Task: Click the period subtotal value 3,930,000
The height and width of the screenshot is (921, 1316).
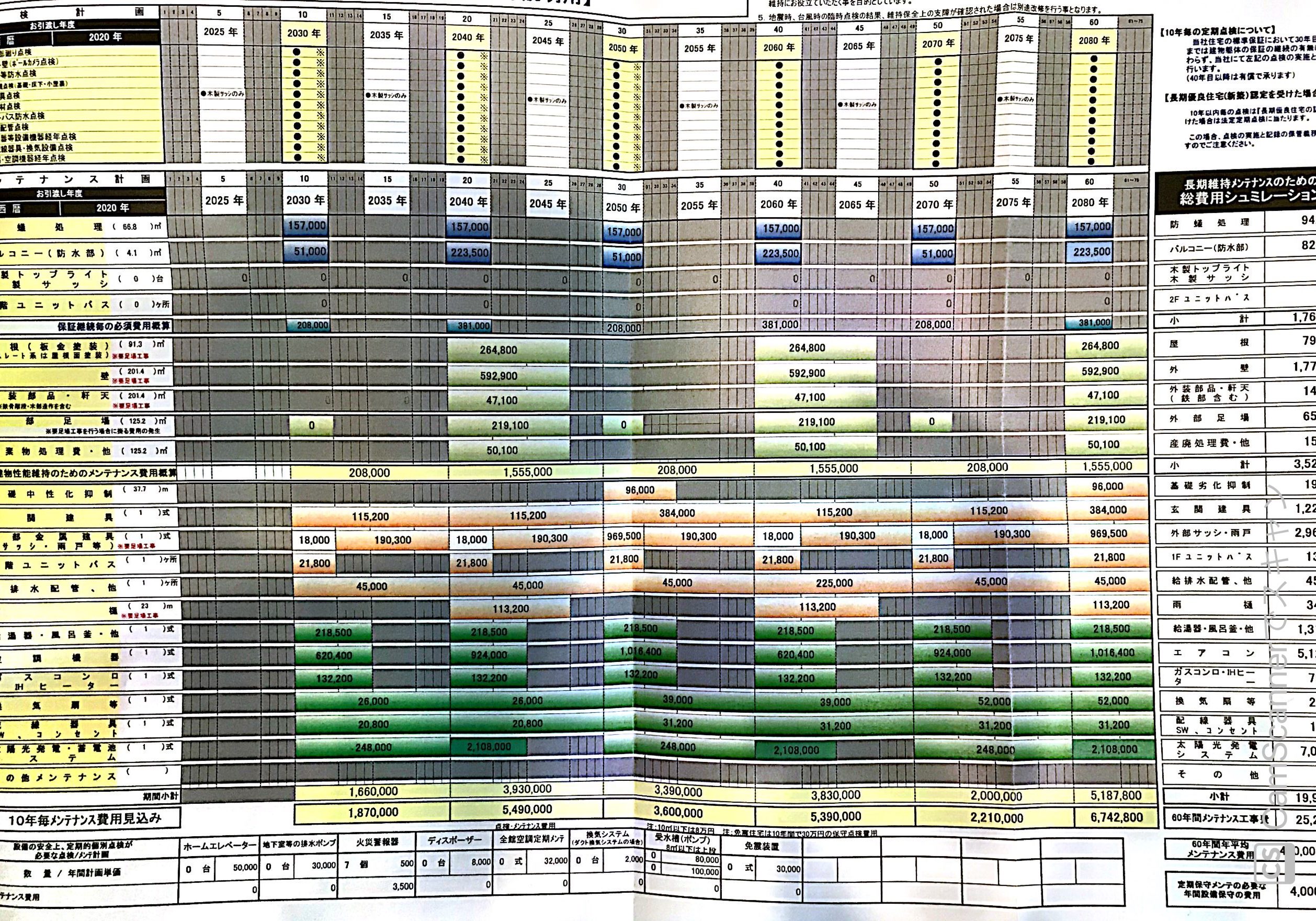Action: [527, 789]
